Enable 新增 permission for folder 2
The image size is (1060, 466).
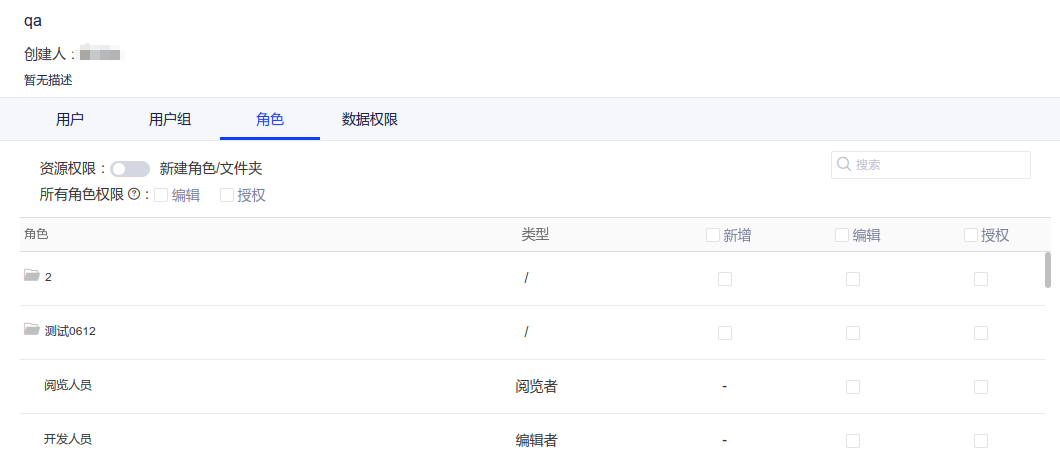[x=725, y=279]
